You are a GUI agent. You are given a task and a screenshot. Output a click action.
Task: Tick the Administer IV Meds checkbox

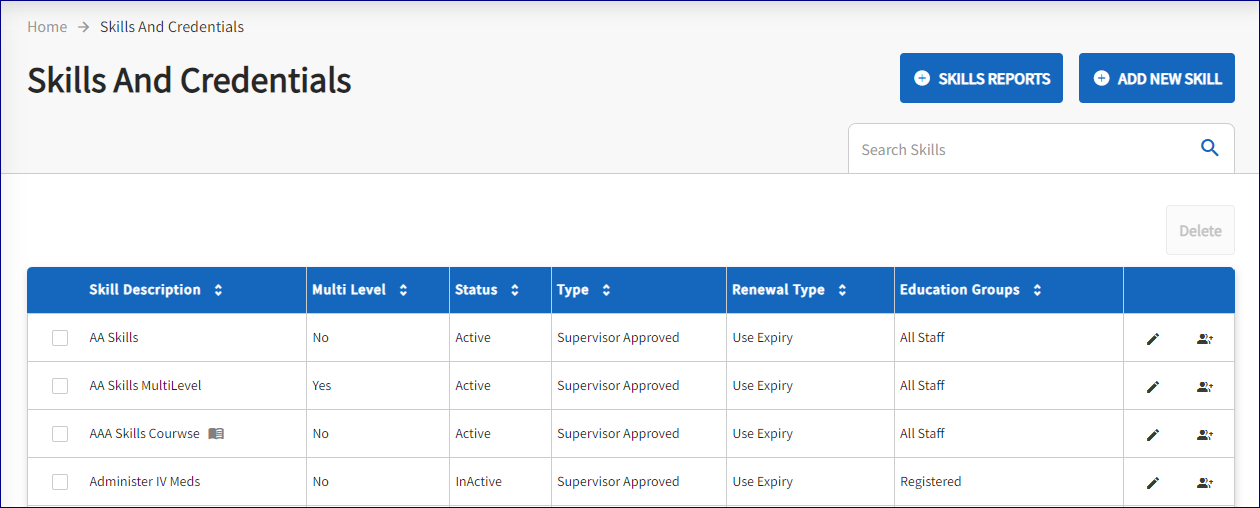[x=60, y=482]
